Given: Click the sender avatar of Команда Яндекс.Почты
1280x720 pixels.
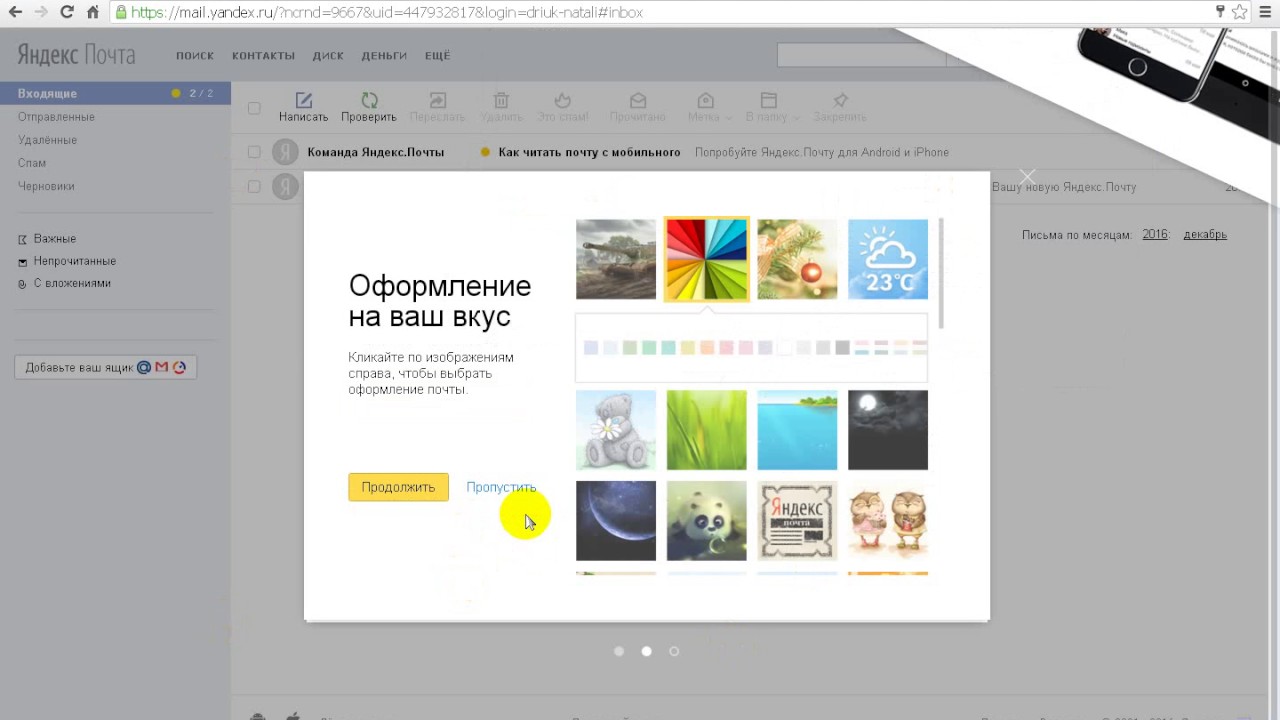Looking at the screenshot, I should click(x=286, y=152).
